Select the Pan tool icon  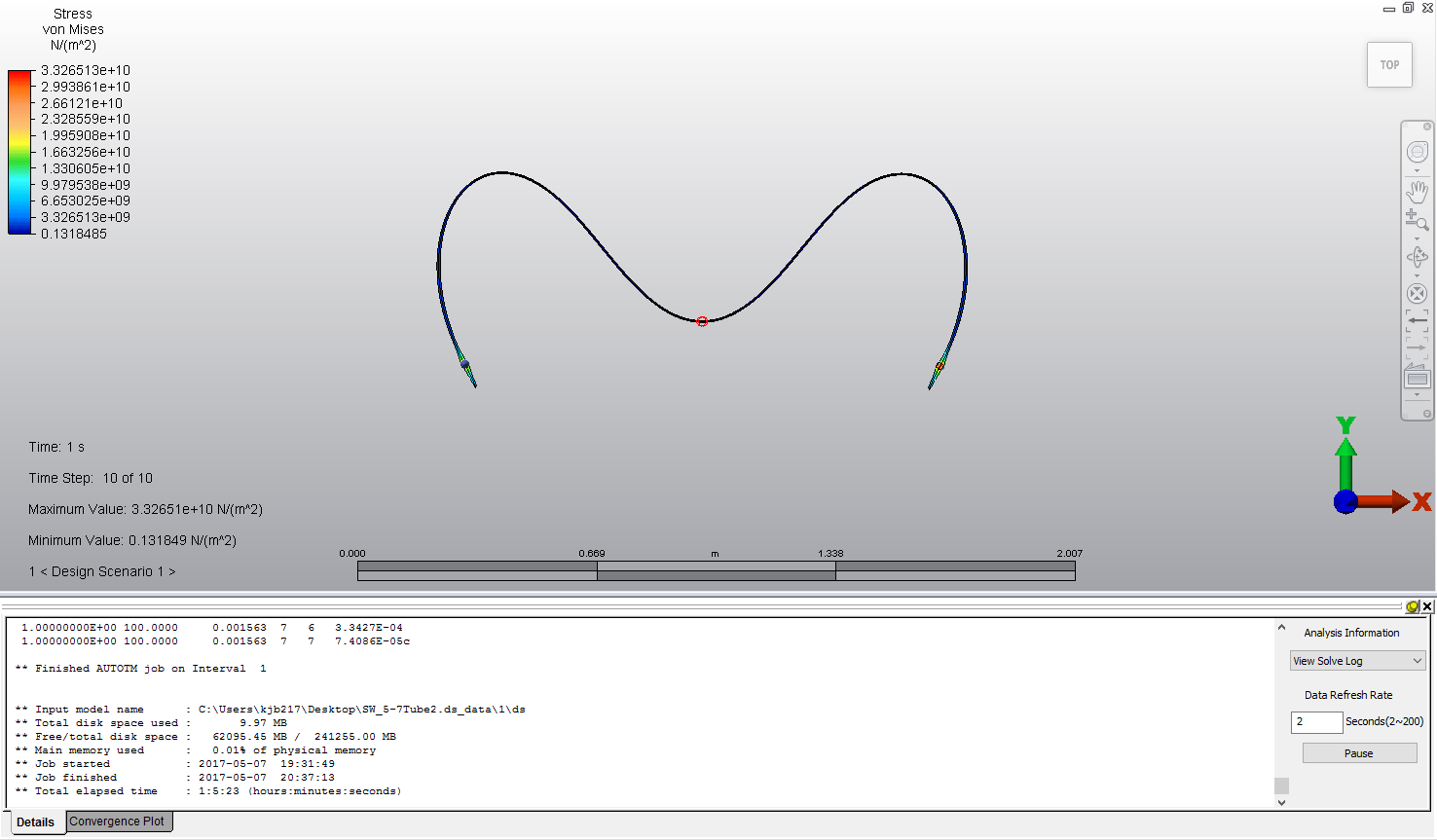pyautogui.click(x=1418, y=192)
